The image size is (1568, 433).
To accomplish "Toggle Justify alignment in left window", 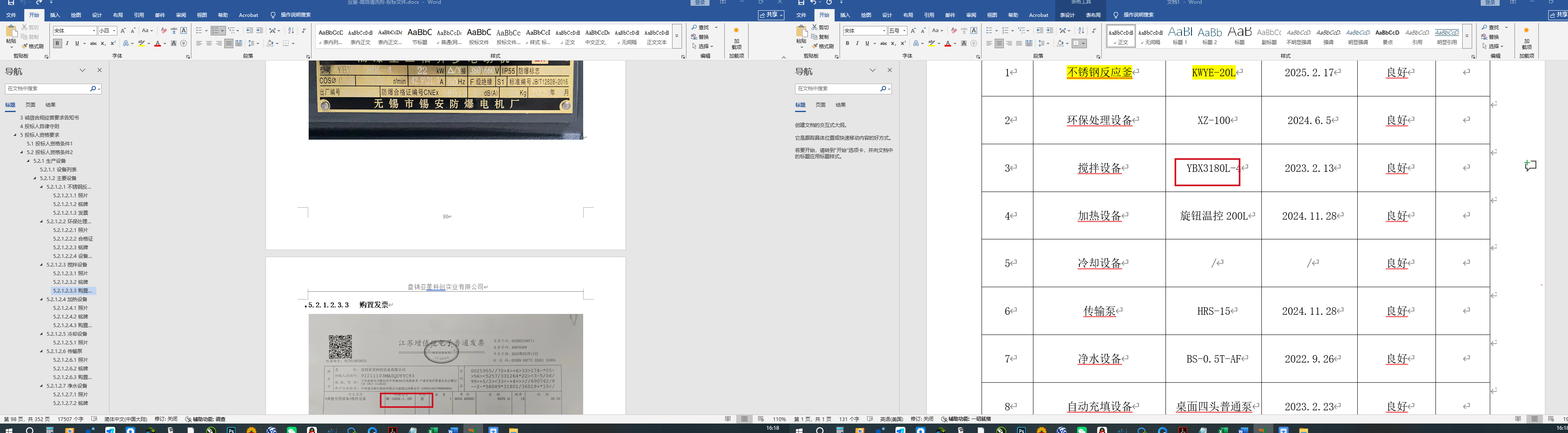I will pos(229,43).
